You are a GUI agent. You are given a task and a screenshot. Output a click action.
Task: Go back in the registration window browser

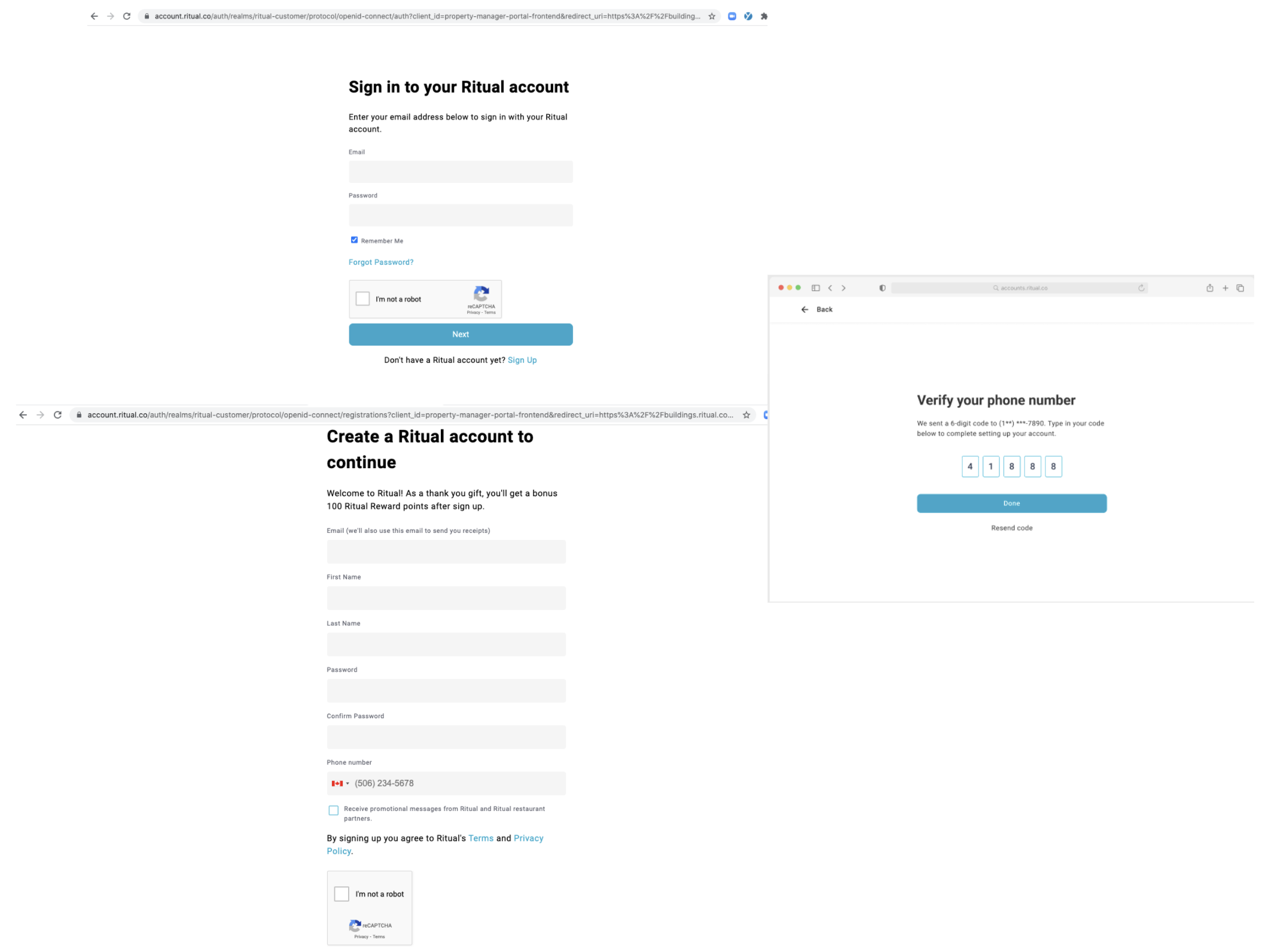pos(23,415)
